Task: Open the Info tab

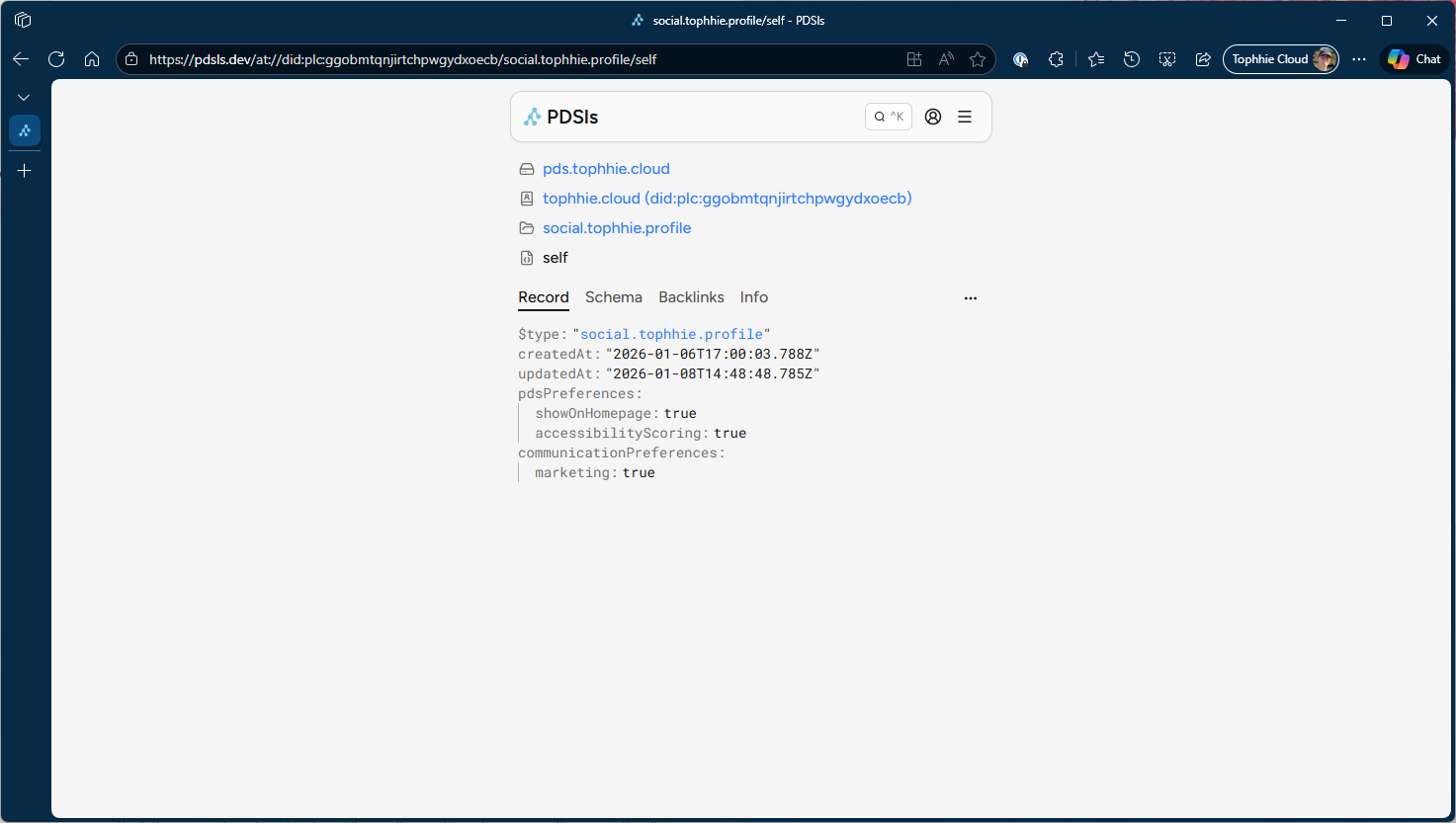Action: [753, 297]
